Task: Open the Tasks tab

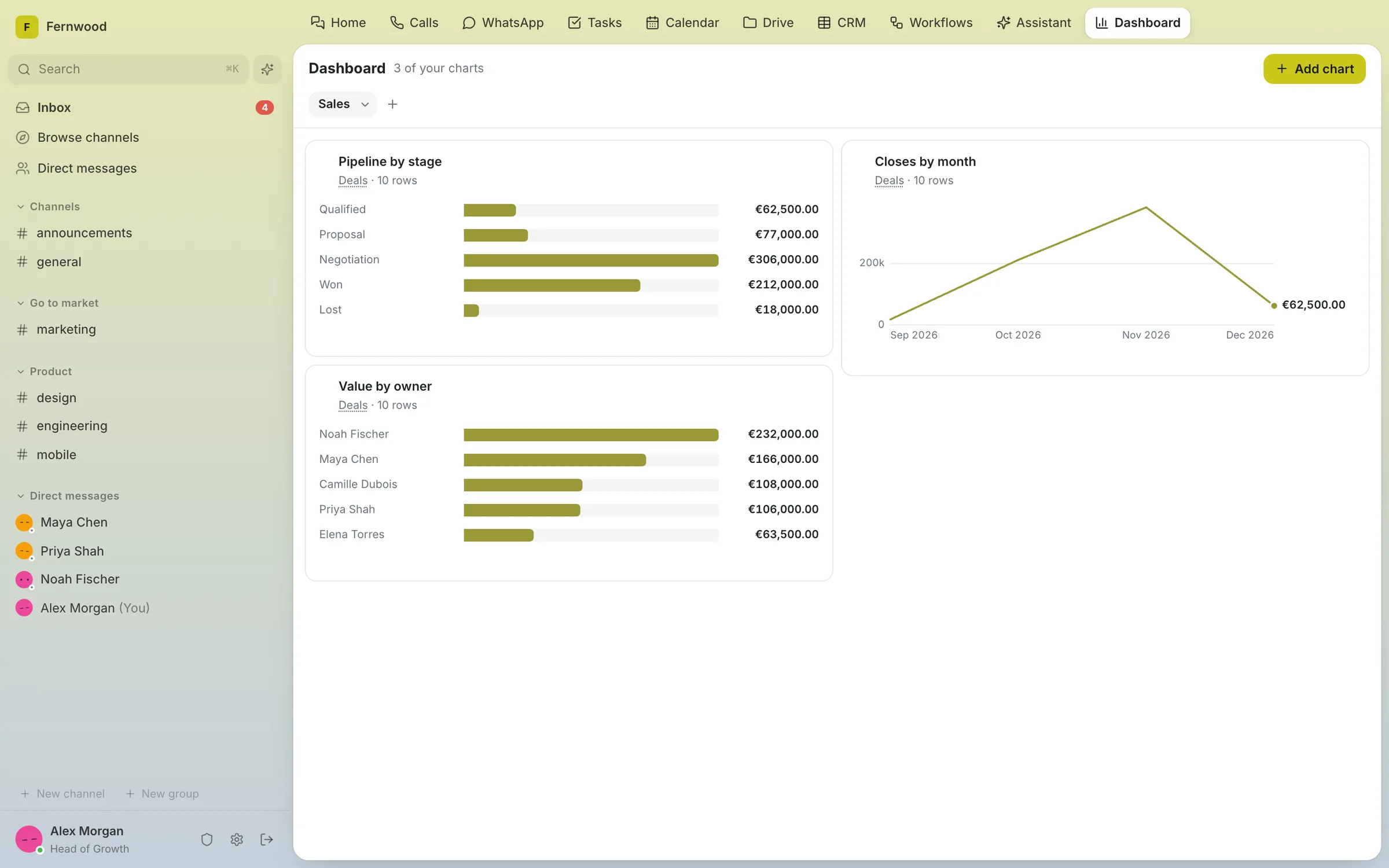Action: click(595, 23)
